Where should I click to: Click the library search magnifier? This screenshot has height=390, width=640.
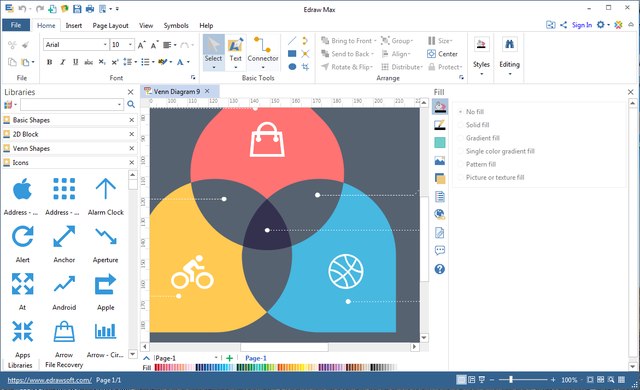[131, 104]
